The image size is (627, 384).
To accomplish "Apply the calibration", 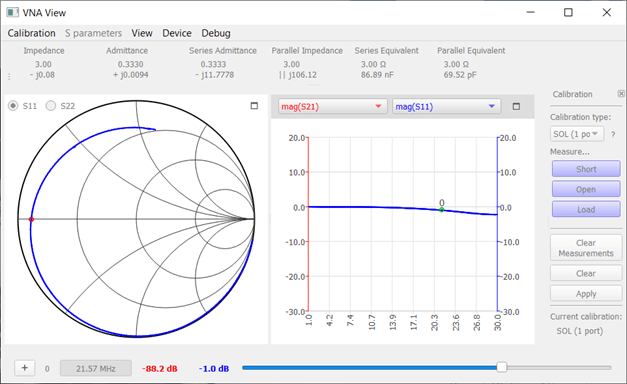I will 586,294.
